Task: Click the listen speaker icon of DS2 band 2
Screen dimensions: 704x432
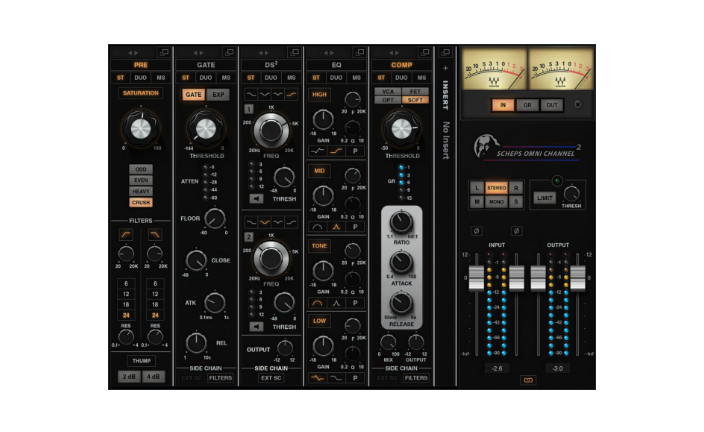Action: (x=256, y=326)
